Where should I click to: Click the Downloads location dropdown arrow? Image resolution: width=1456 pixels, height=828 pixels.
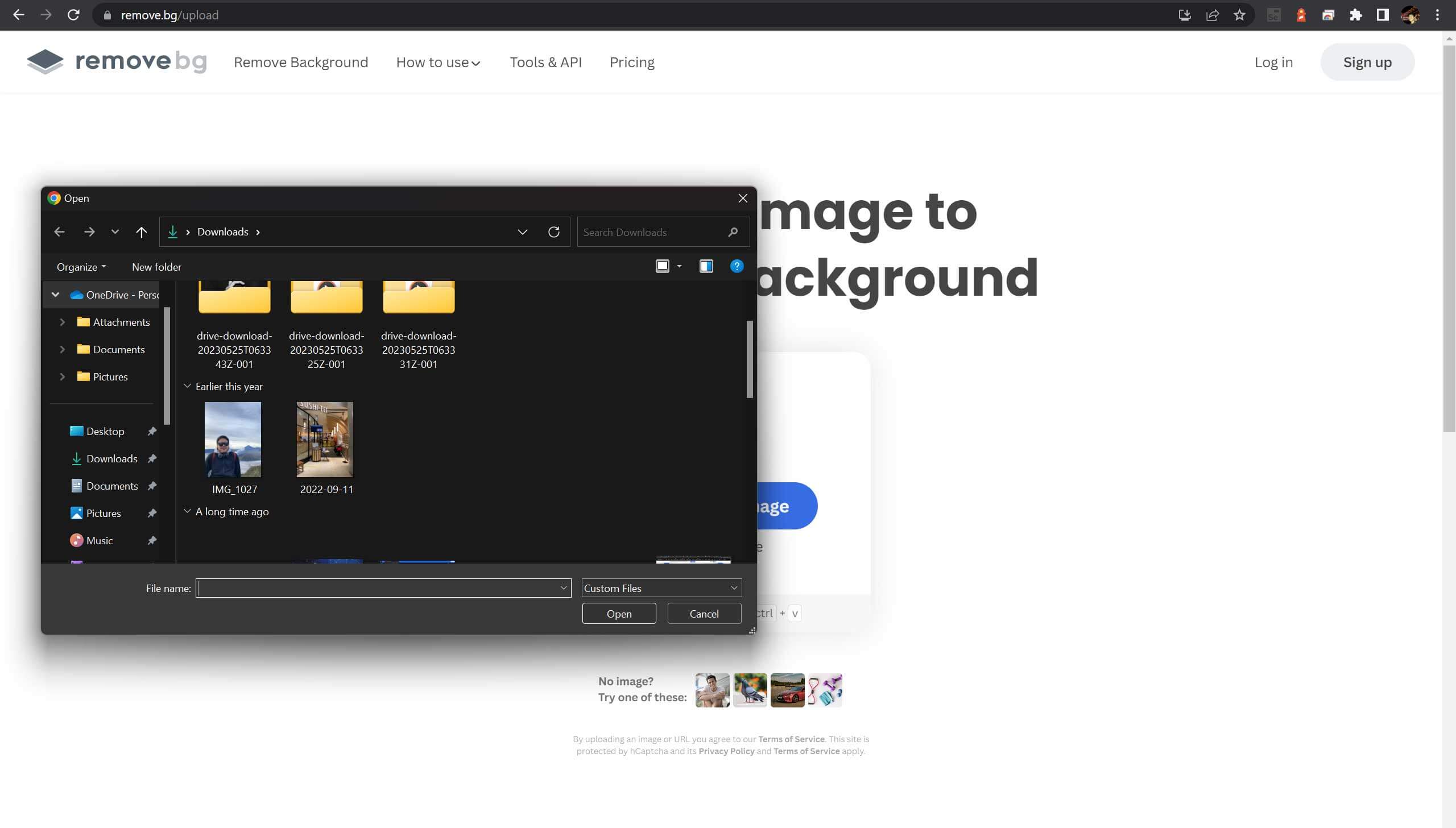click(523, 232)
